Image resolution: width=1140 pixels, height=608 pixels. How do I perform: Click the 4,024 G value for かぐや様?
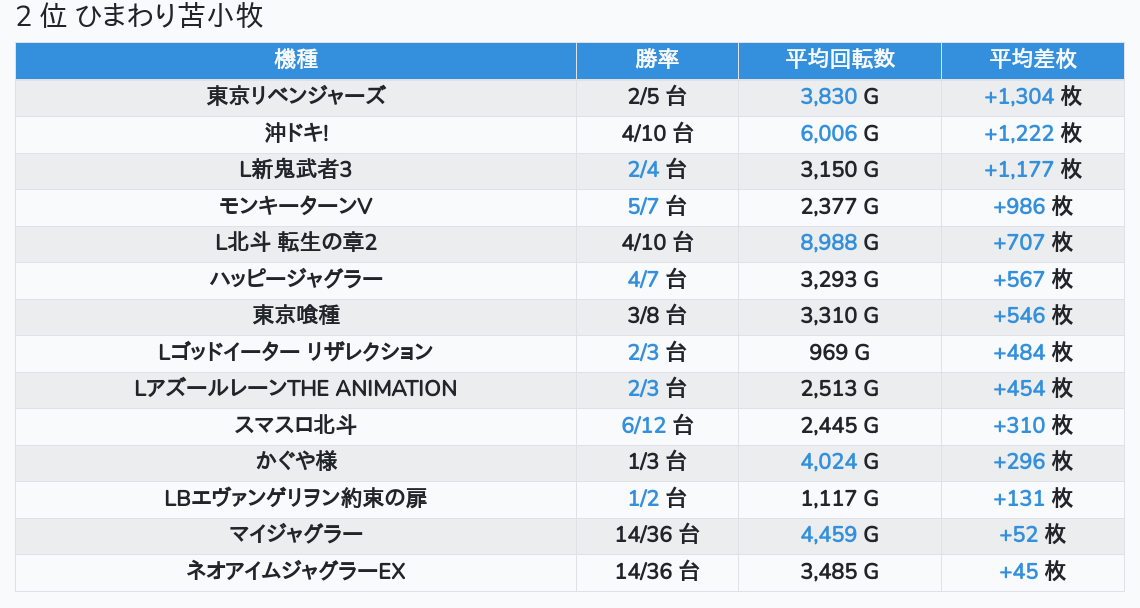click(829, 462)
